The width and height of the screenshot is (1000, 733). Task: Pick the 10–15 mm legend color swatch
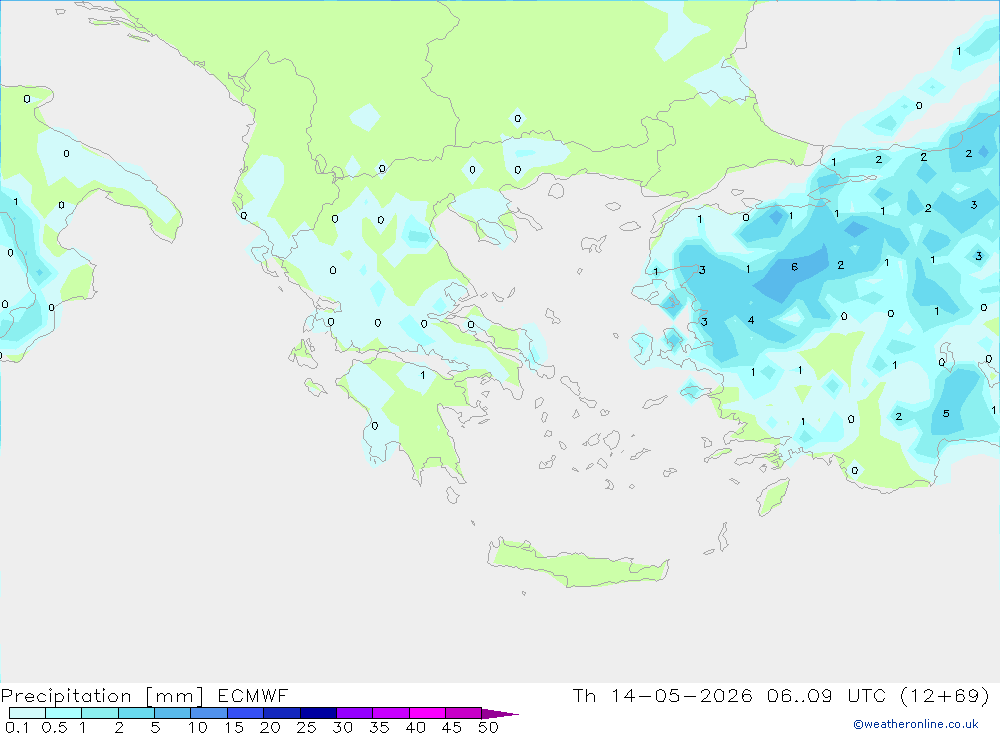tap(209, 713)
